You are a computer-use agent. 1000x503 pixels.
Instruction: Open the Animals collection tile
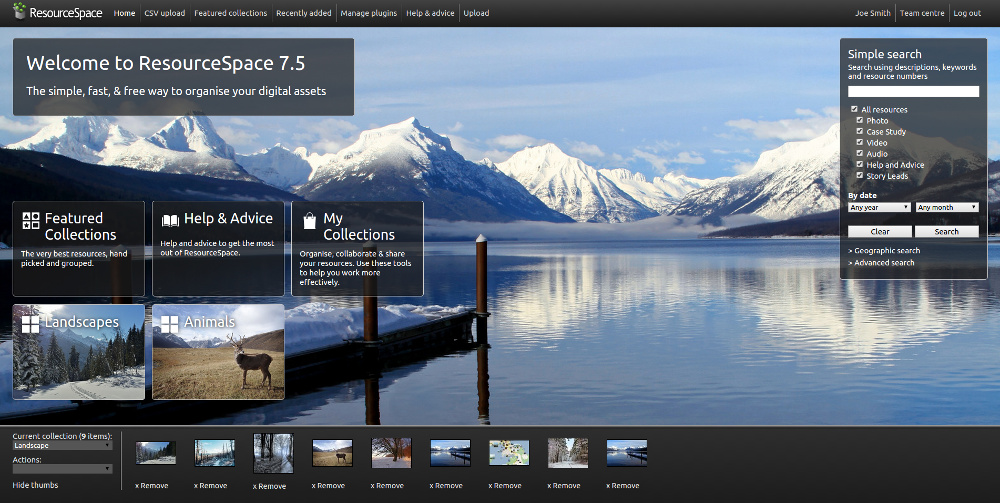(218, 352)
